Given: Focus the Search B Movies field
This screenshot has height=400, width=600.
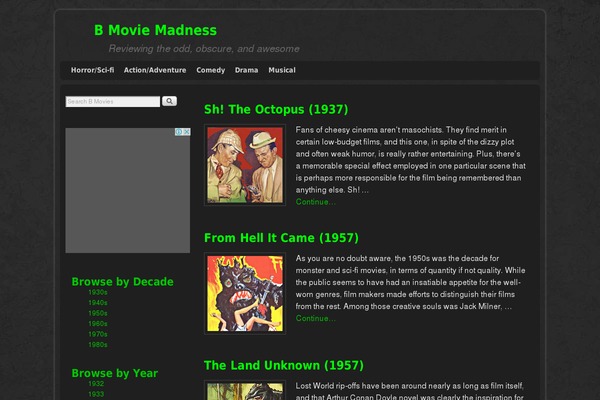Looking at the screenshot, I should coord(112,101).
